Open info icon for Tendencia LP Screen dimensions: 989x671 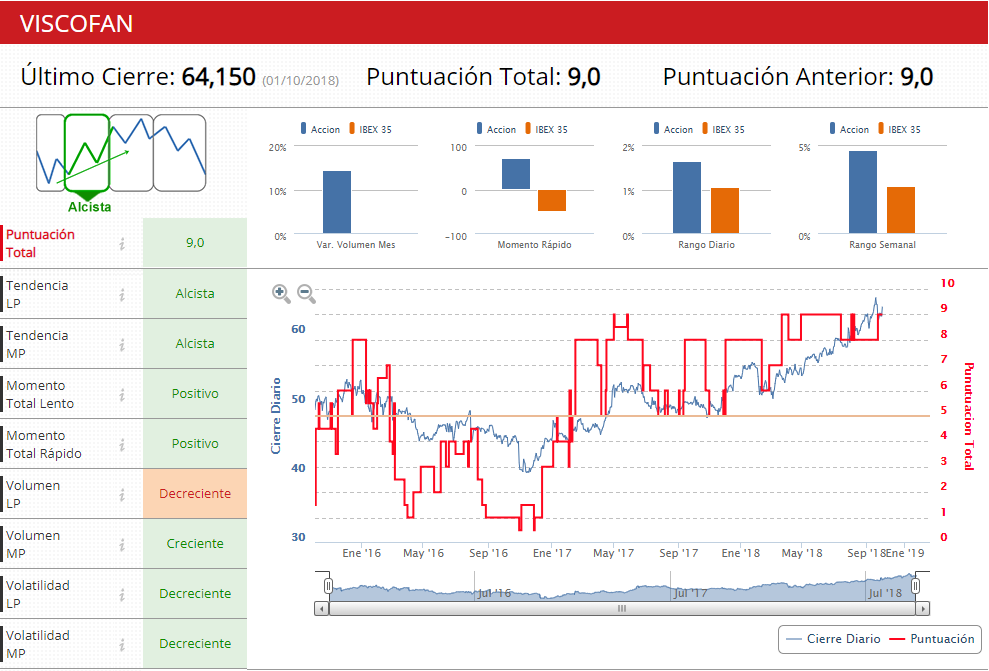click(122, 295)
